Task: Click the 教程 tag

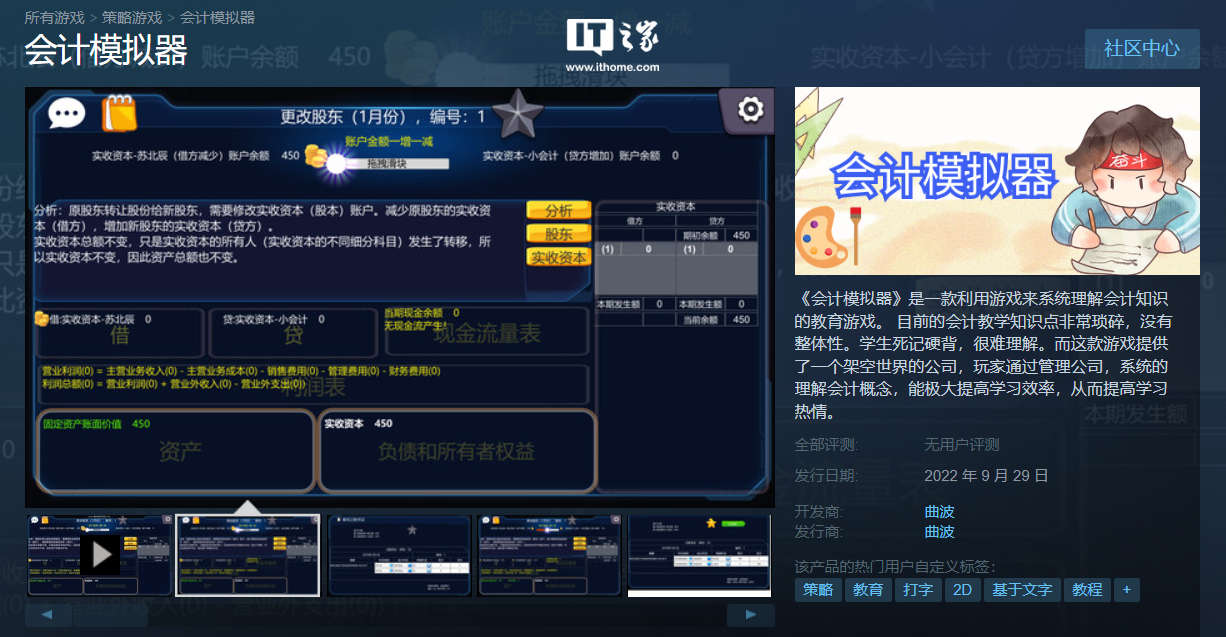Action: 1087,590
